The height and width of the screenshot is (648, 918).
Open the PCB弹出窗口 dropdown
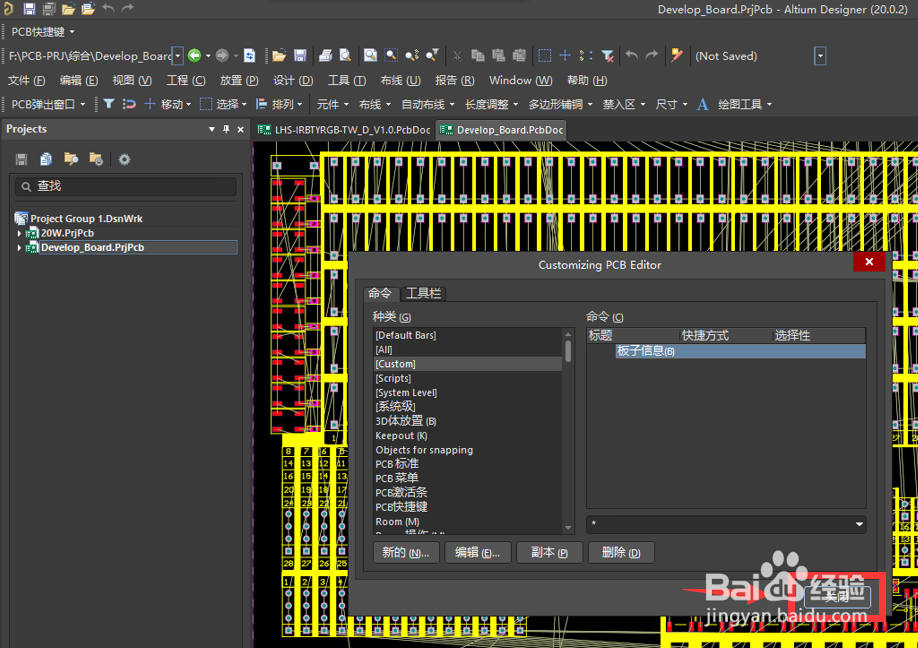(83, 104)
